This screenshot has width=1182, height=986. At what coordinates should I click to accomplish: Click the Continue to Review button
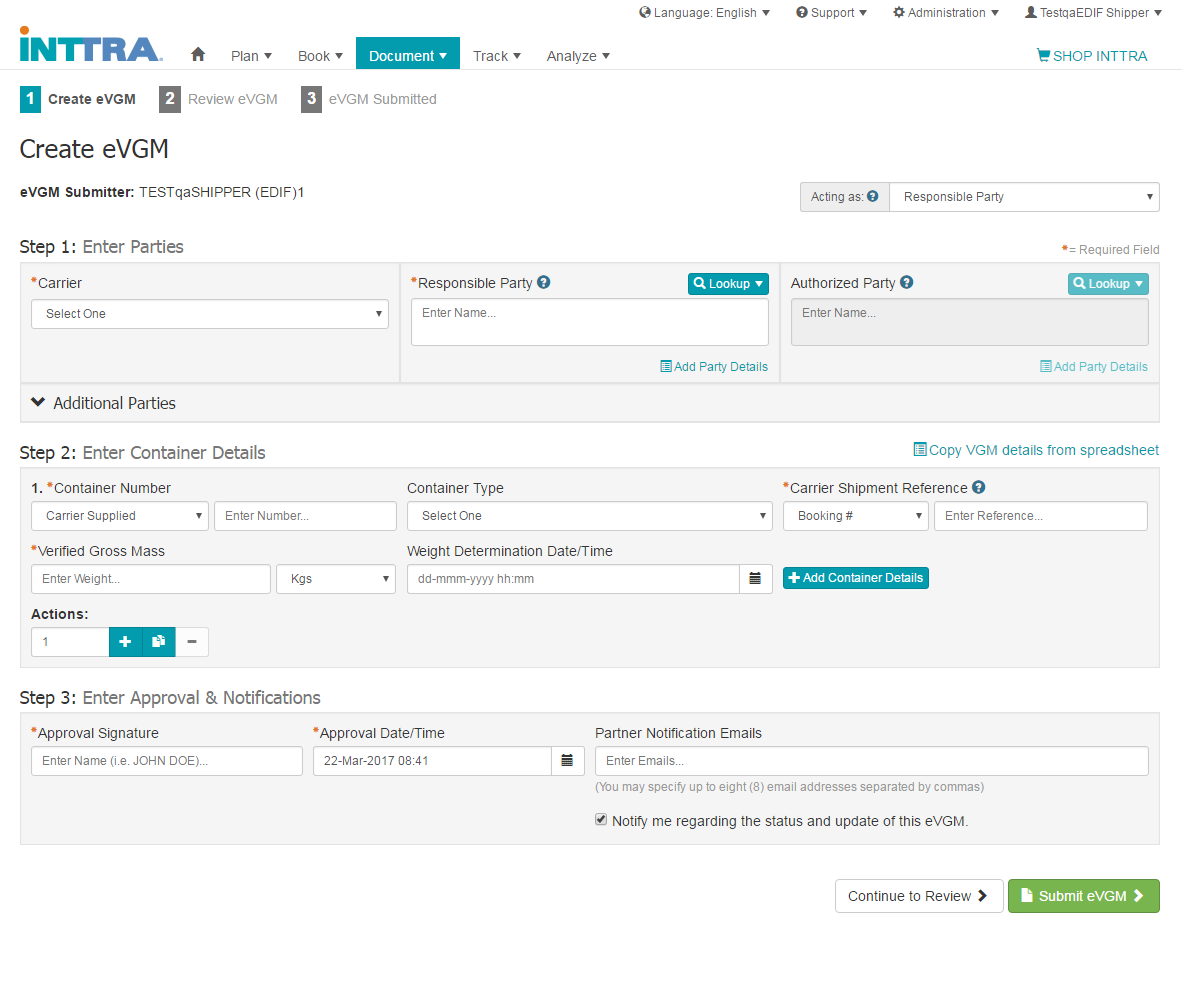pos(918,896)
